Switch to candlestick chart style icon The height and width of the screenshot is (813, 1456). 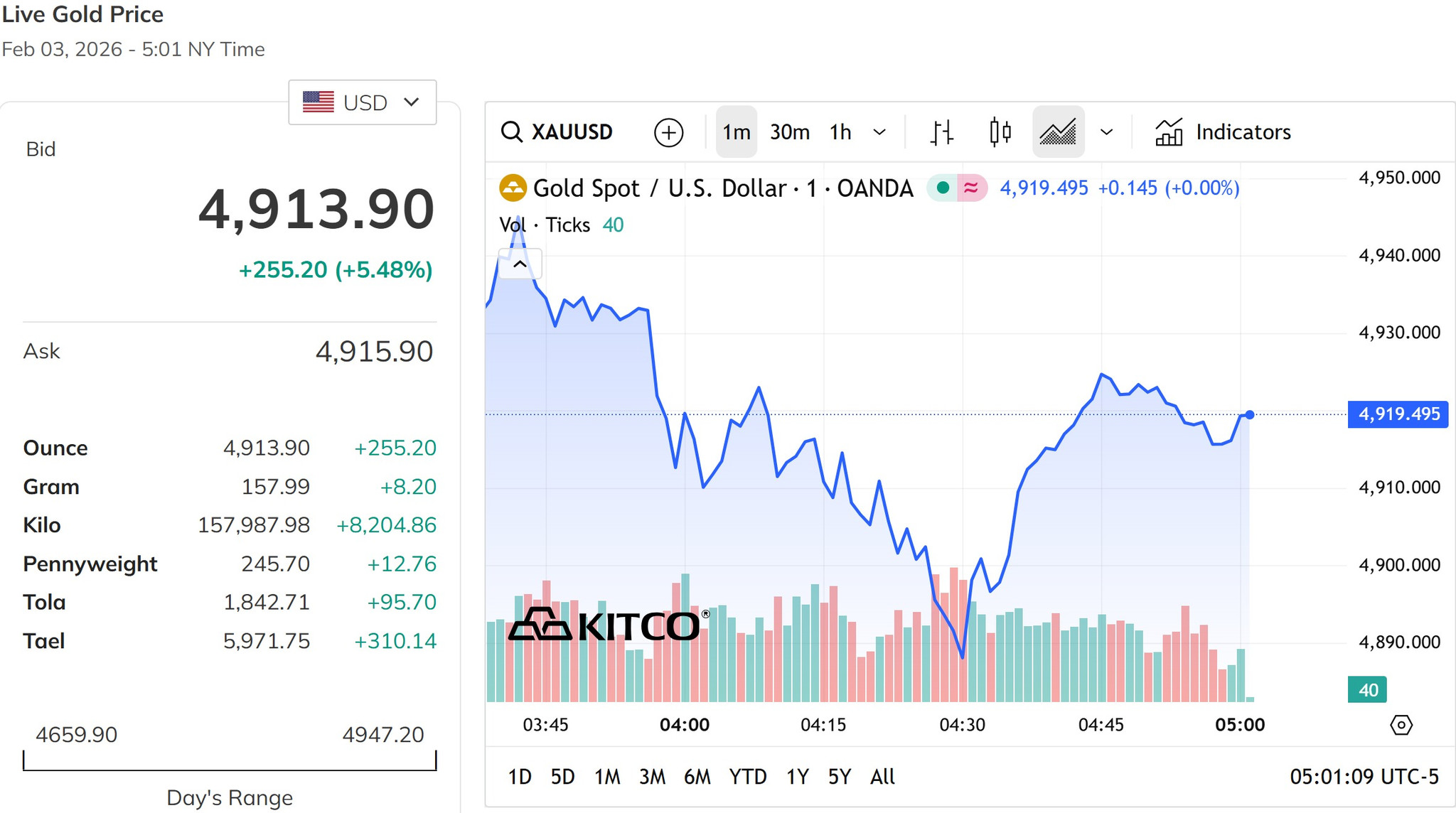(x=1000, y=132)
